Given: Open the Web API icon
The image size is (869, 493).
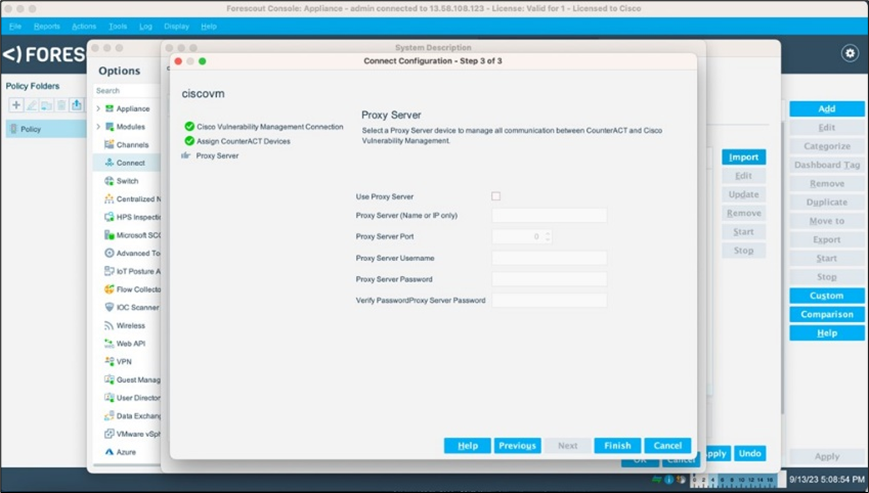Looking at the screenshot, I should pos(109,343).
